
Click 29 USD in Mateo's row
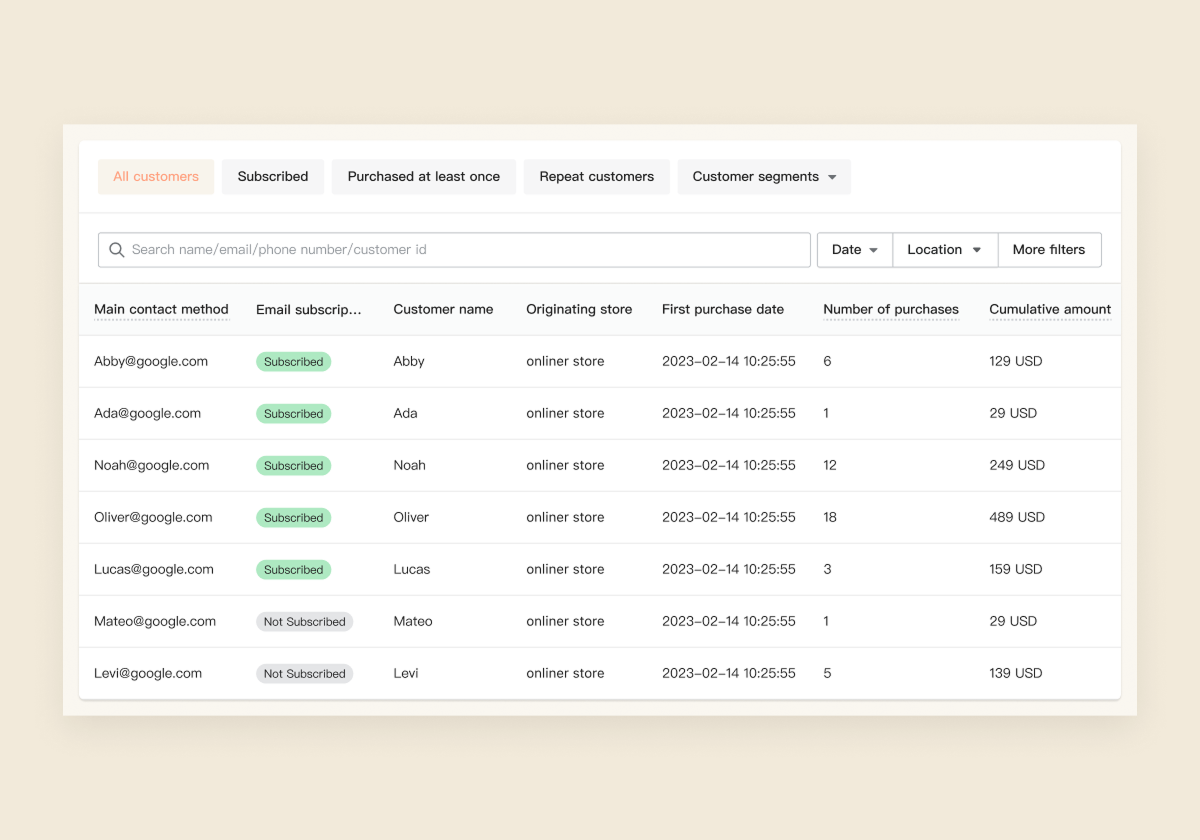tap(1013, 622)
